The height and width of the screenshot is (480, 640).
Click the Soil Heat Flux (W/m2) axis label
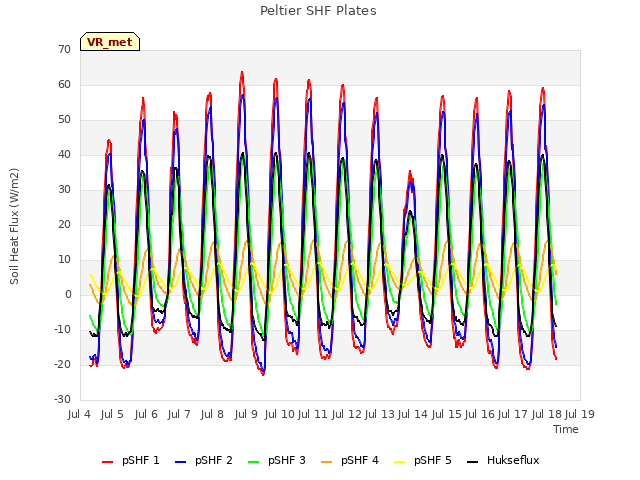point(14,226)
